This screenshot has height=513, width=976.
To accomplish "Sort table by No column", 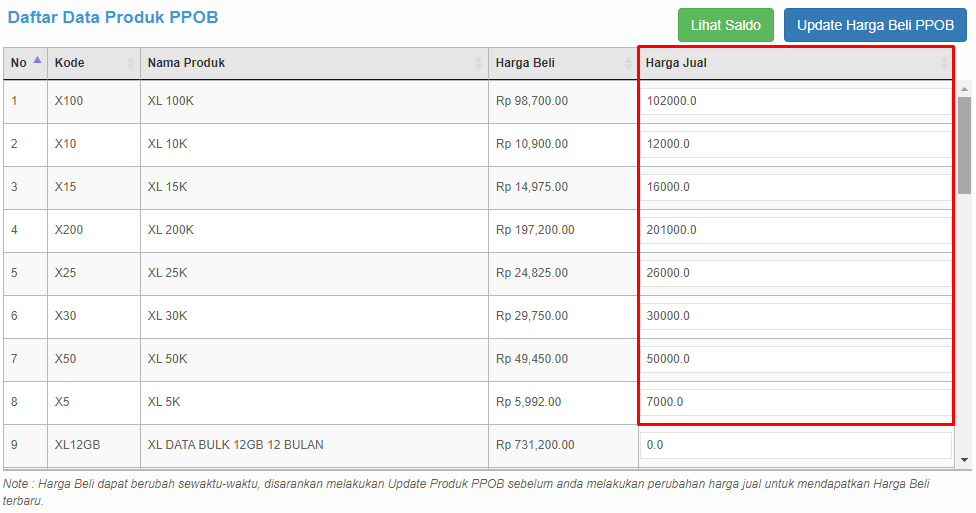I will tap(26, 63).
